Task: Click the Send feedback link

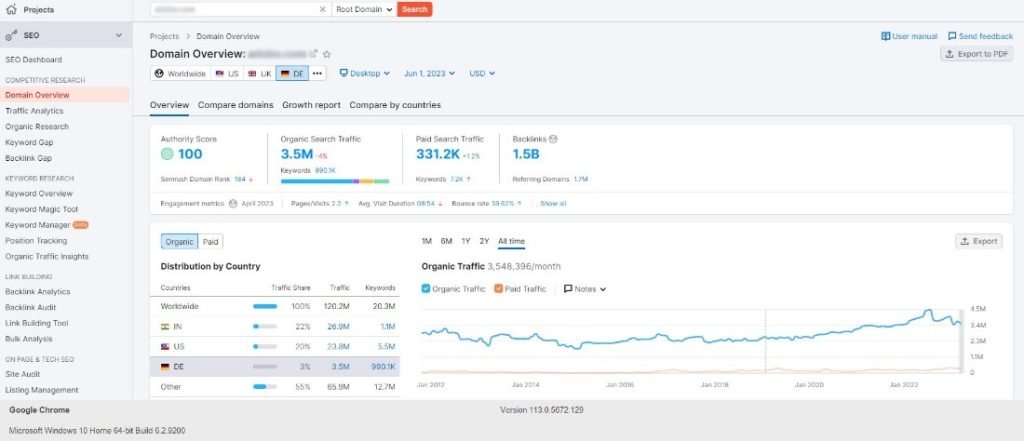Action: [980, 37]
